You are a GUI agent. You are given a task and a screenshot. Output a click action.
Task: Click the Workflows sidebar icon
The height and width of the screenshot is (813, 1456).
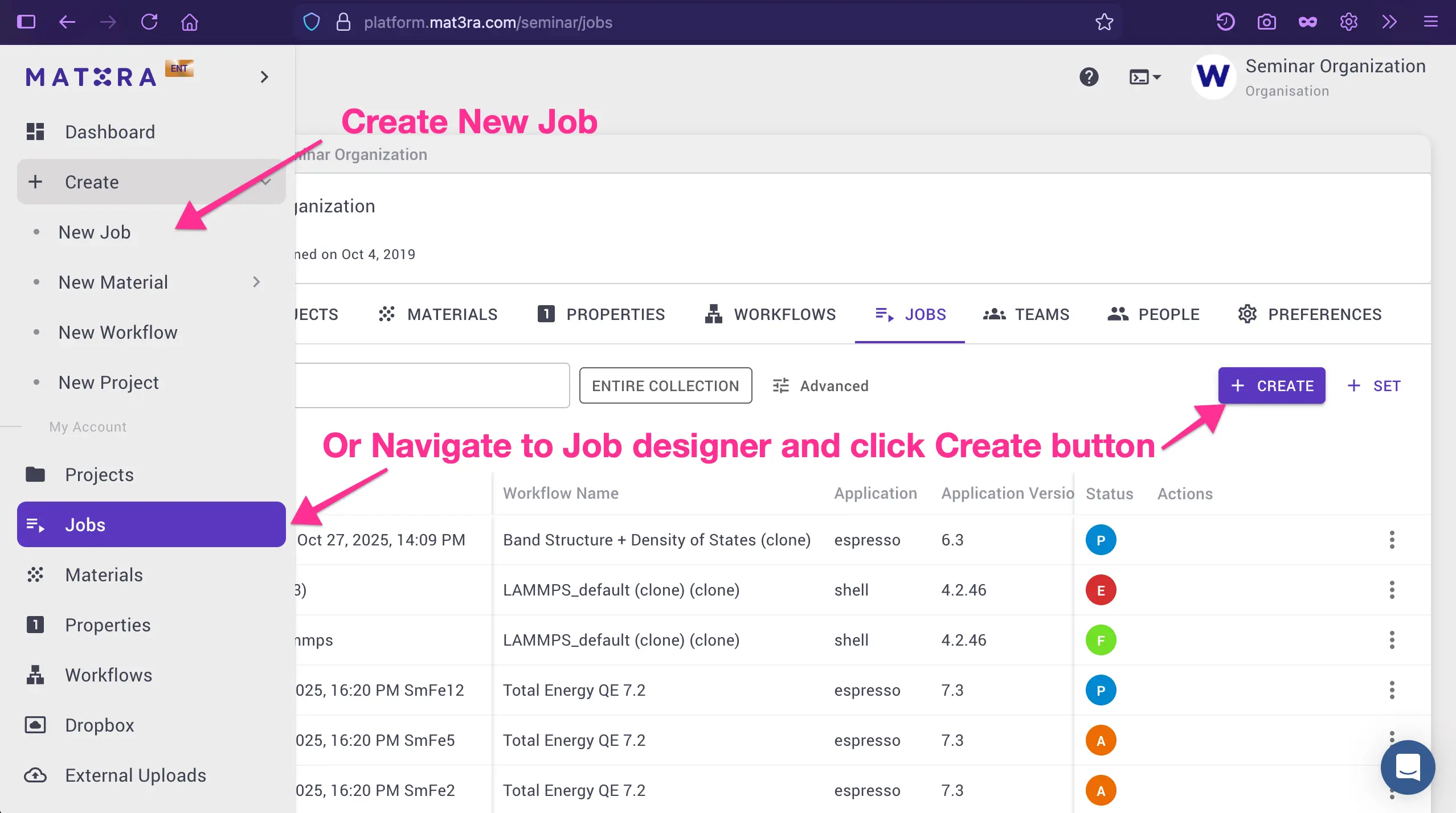[35, 675]
